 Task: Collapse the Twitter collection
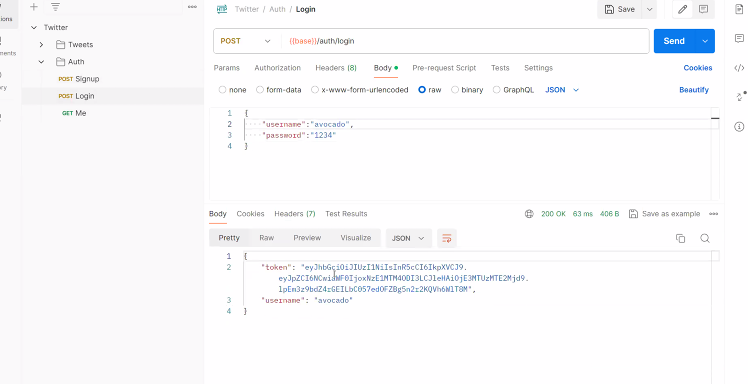tap(34, 28)
